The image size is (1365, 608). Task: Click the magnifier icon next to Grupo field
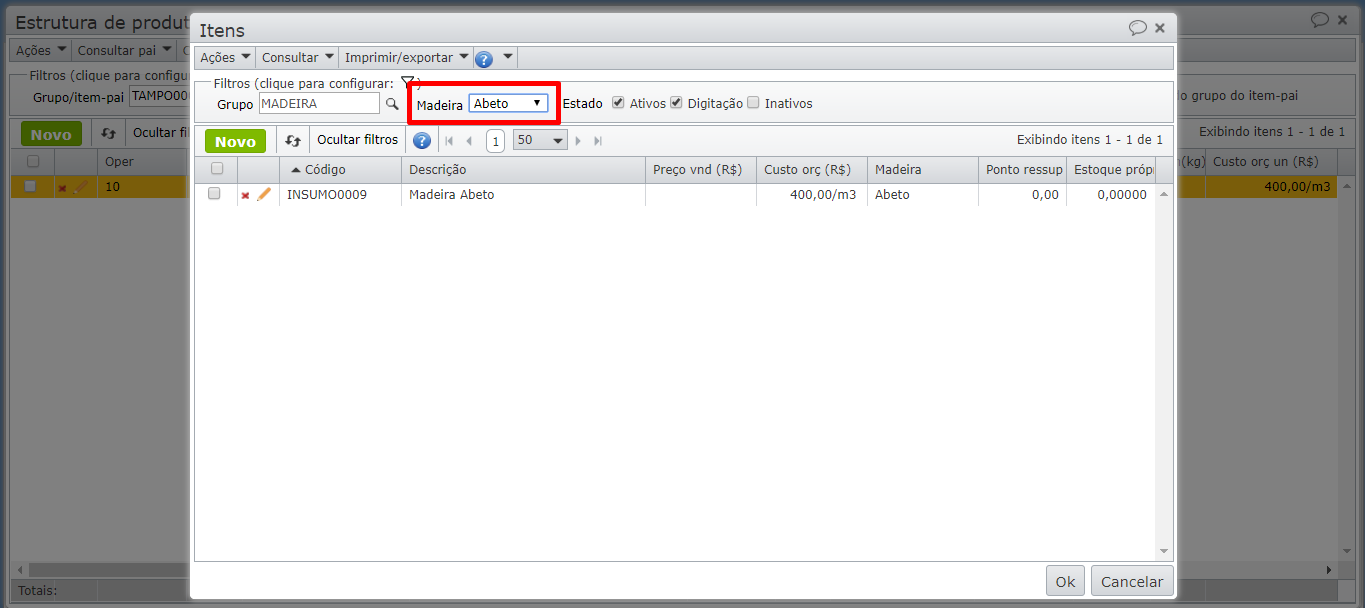click(x=392, y=103)
